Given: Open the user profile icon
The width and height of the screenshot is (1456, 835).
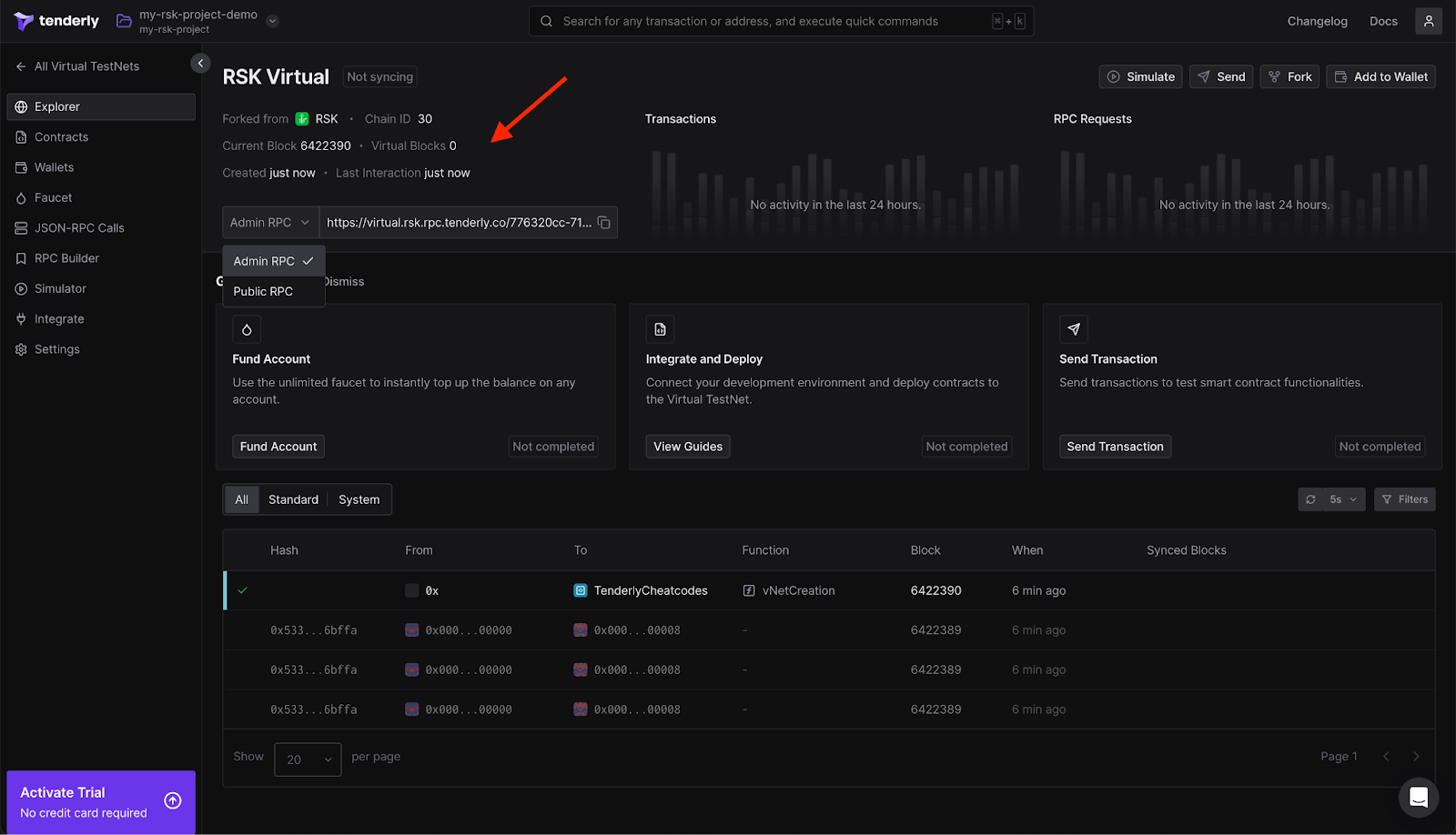Looking at the screenshot, I should click(x=1428, y=21).
